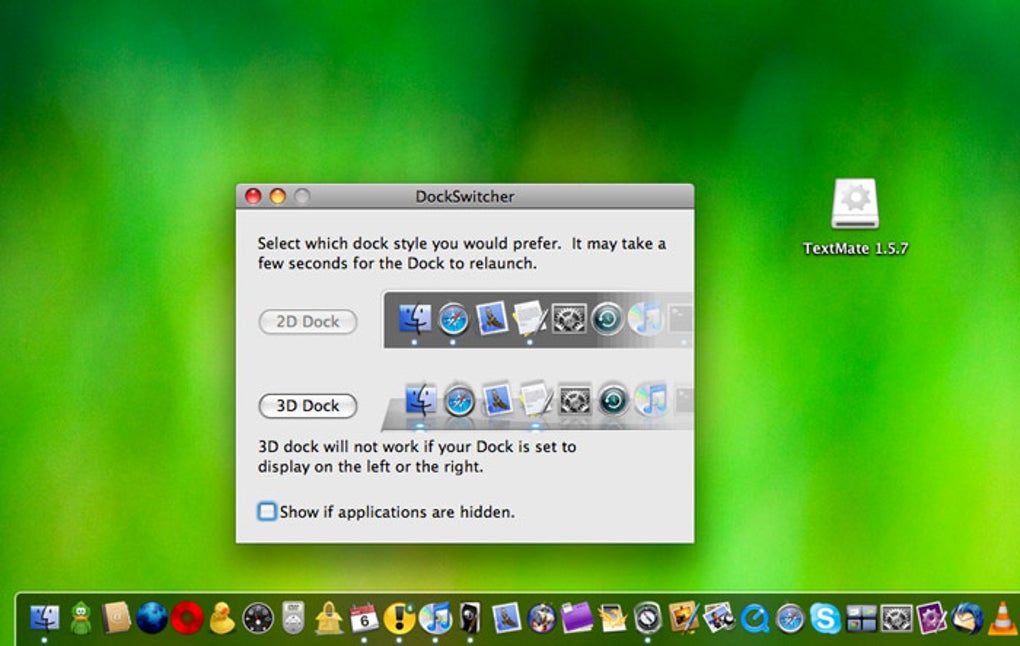
Task: Click the 2D dock preview image
Action: [x=537, y=319]
